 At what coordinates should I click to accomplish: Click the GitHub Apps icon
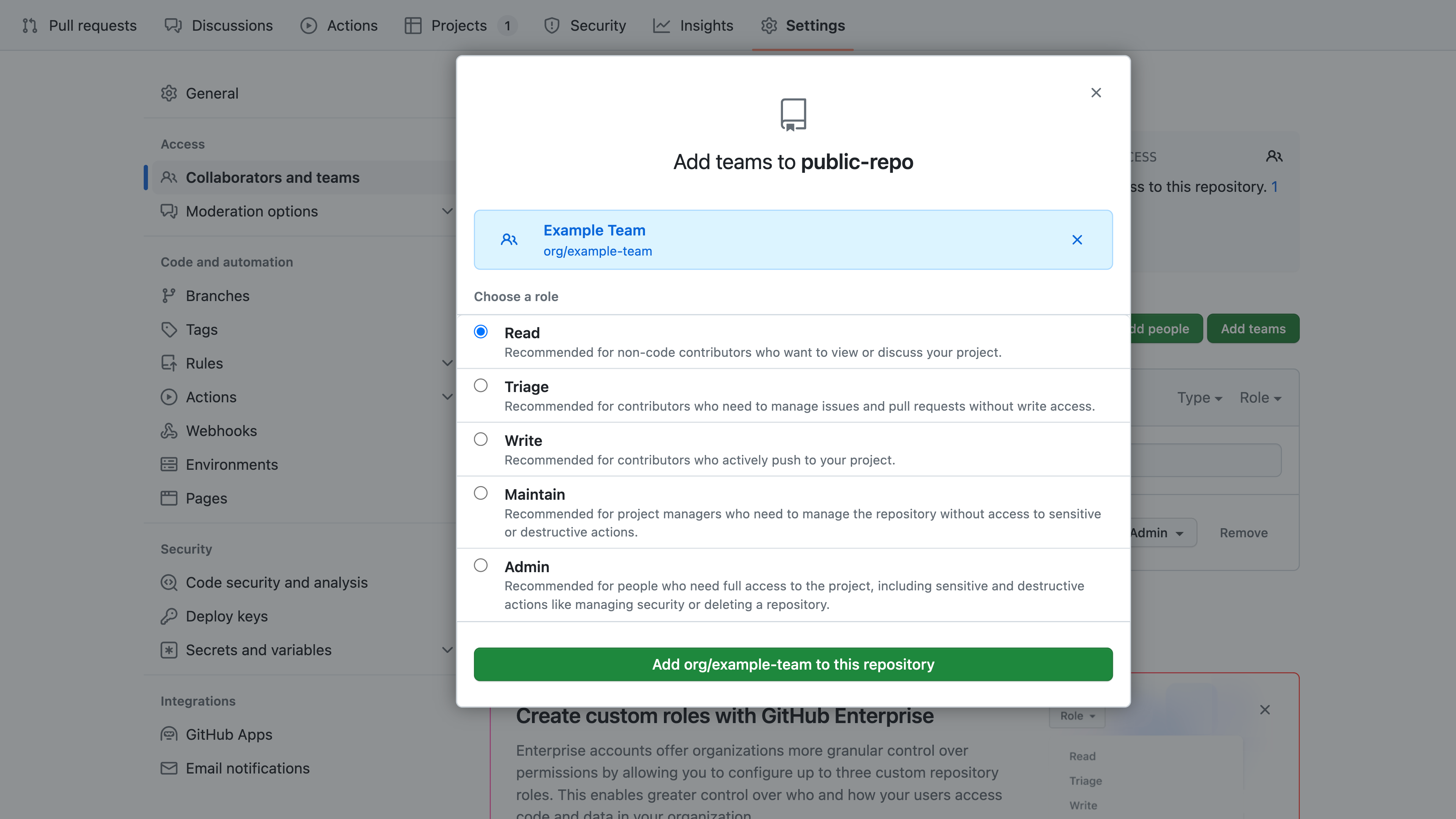[x=169, y=734]
